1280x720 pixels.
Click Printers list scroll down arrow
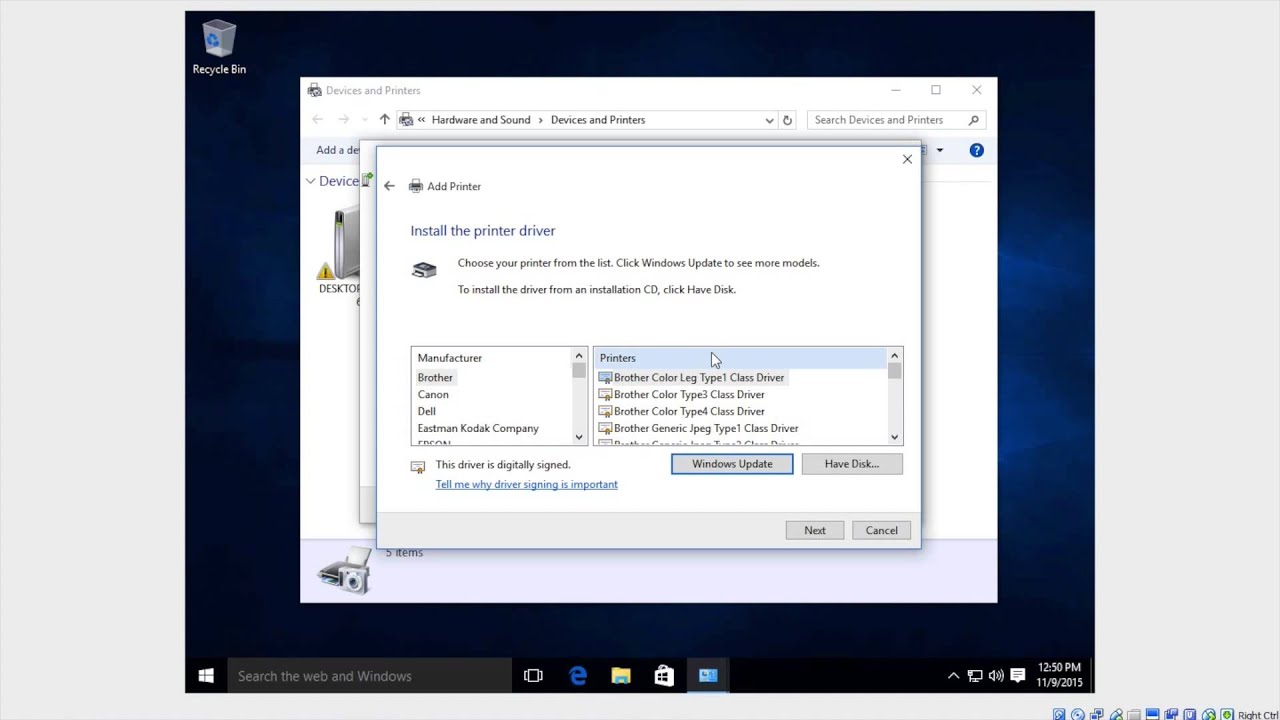point(894,437)
